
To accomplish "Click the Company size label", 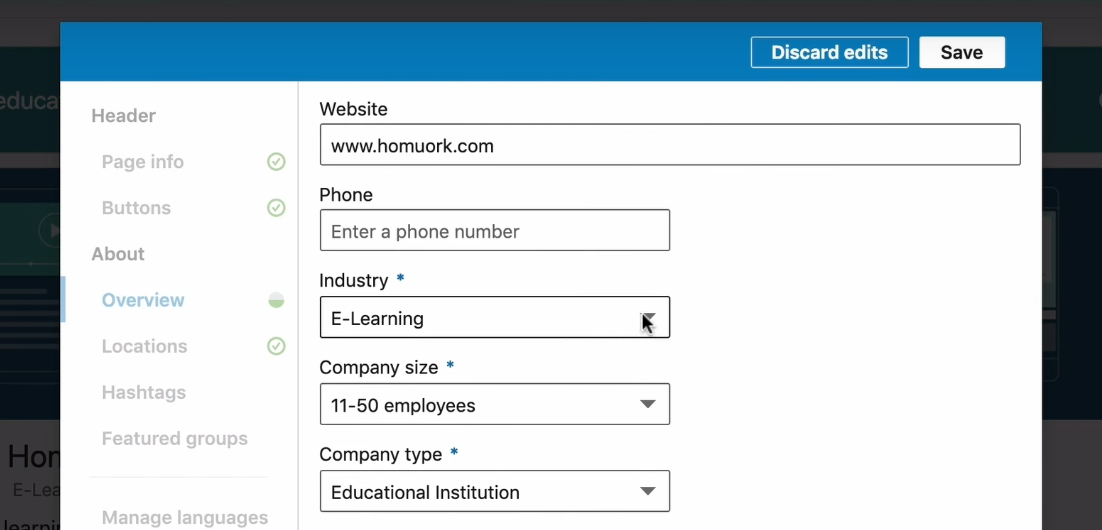I will 379,367.
